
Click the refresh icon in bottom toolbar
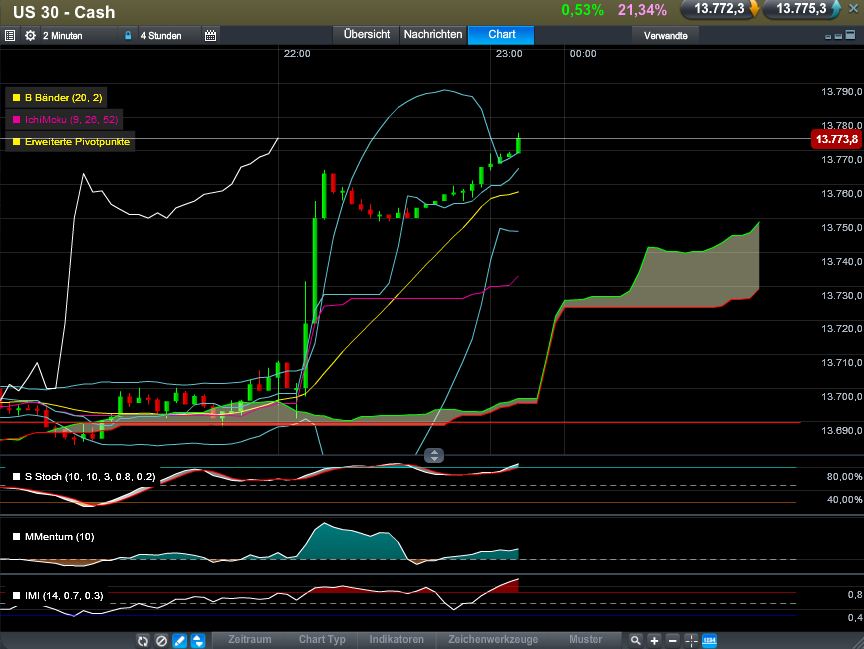click(x=143, y=640)
